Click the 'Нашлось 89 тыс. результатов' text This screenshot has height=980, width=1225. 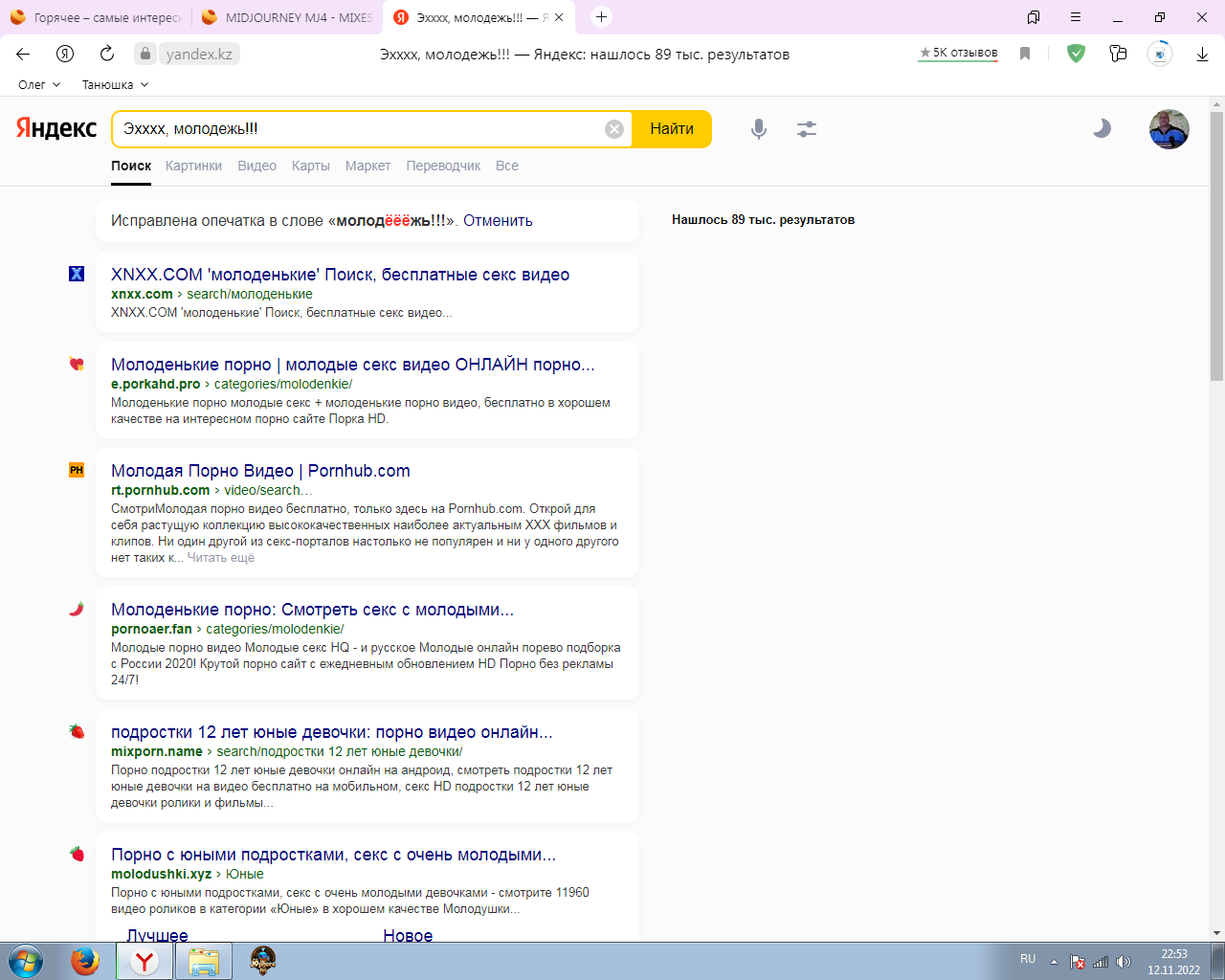pyautogui.click(x=763, y=219)
